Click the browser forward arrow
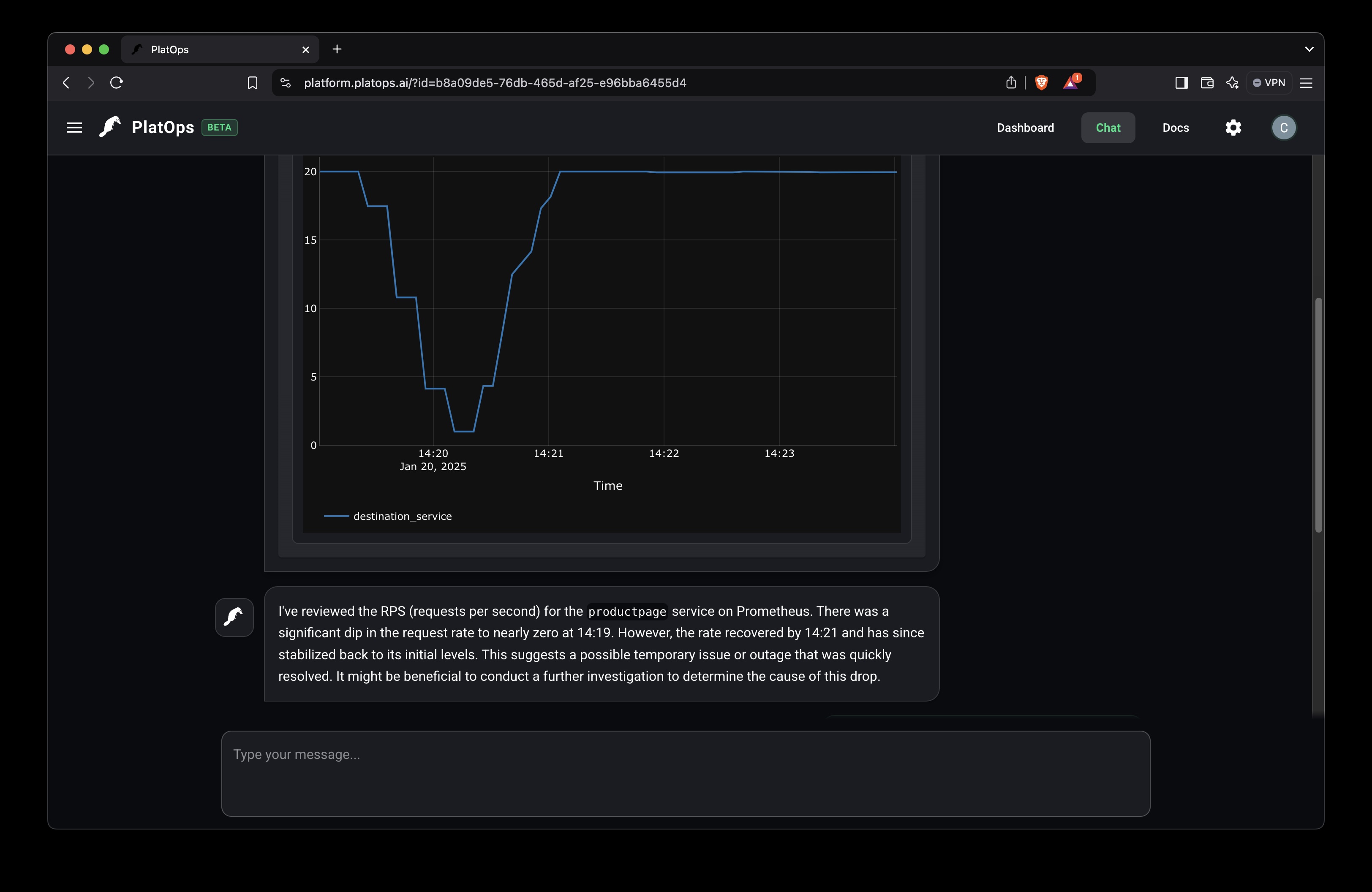The image size is (1372, 892). pyautogui.click(x=91, y=82)
